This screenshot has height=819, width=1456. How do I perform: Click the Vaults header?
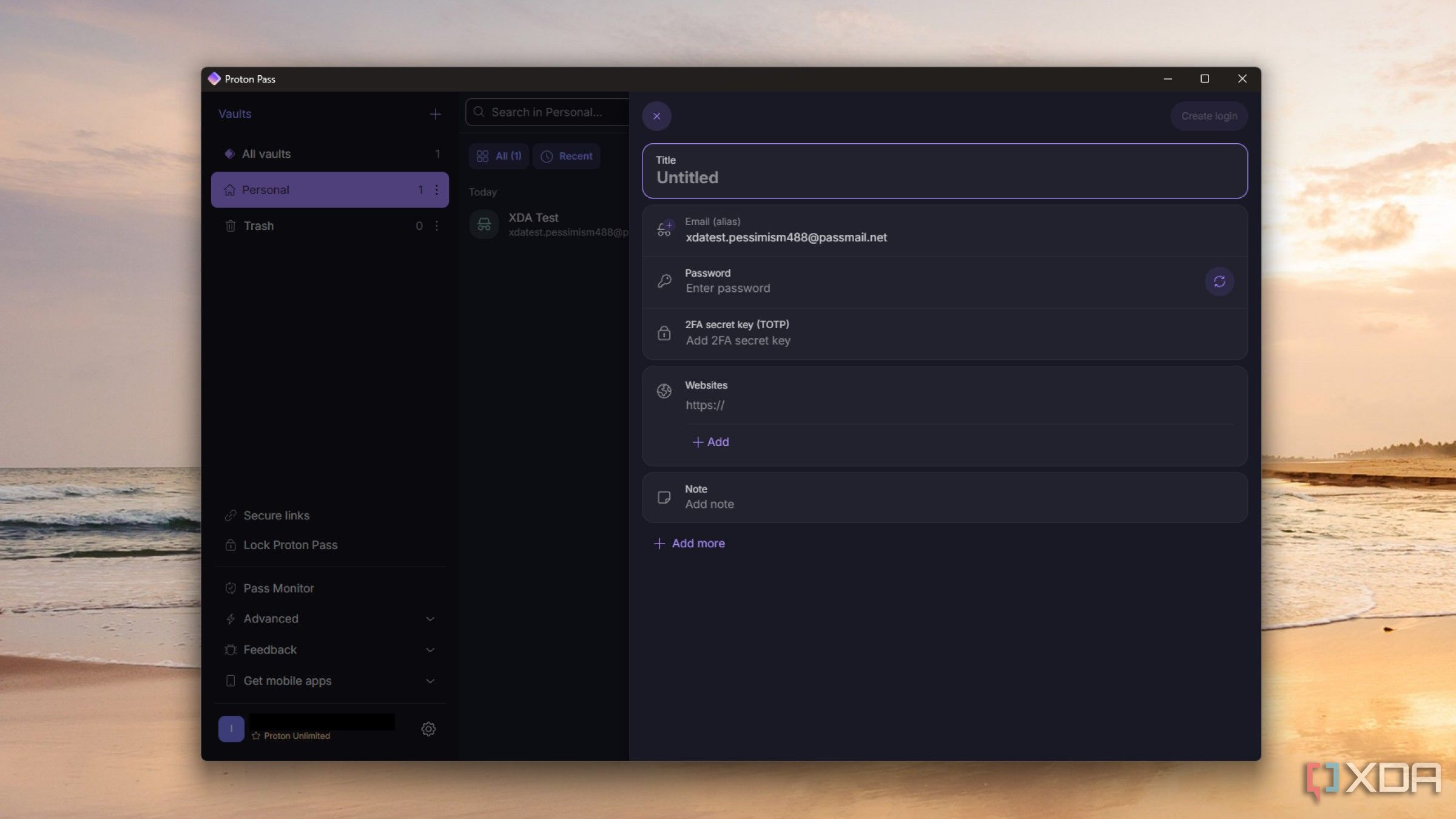[235, 114]
